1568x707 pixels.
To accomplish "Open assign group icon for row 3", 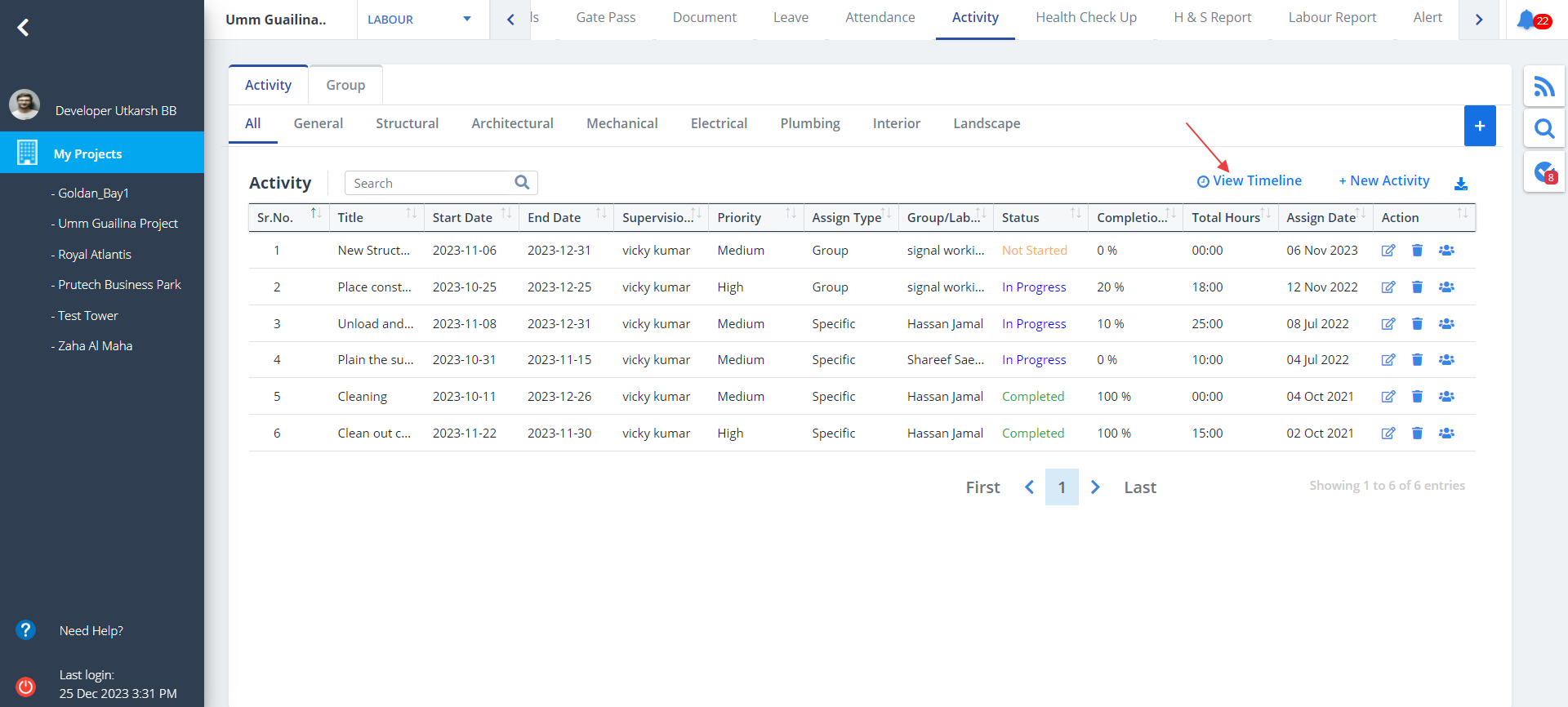I will click(1446, 324).
